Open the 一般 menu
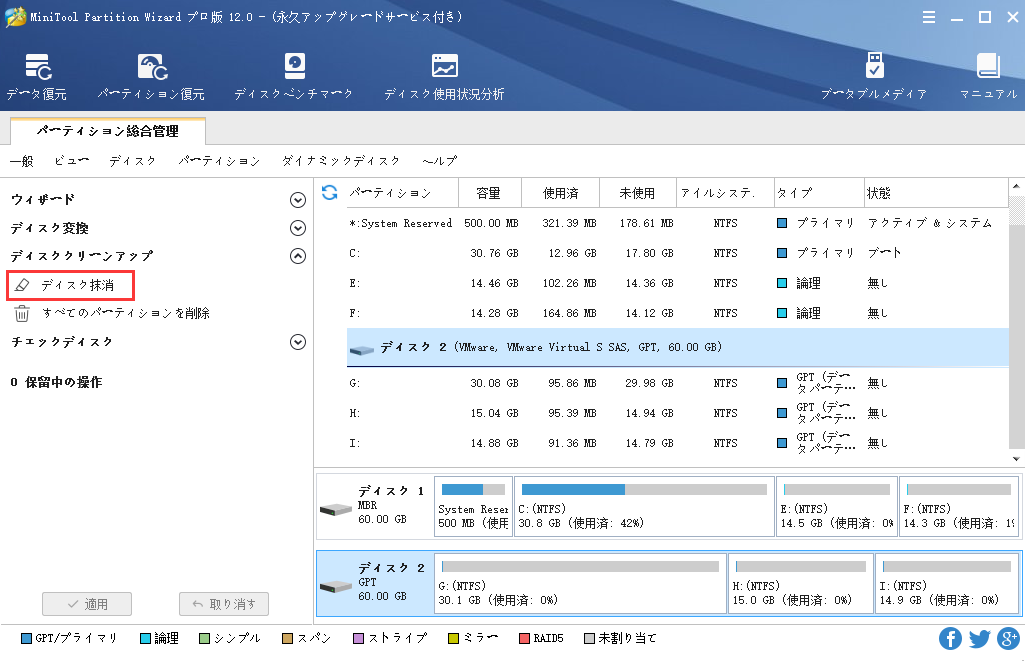Image resolution: width=1025 pixels, height=661 pixels. [x=22, y=161]
